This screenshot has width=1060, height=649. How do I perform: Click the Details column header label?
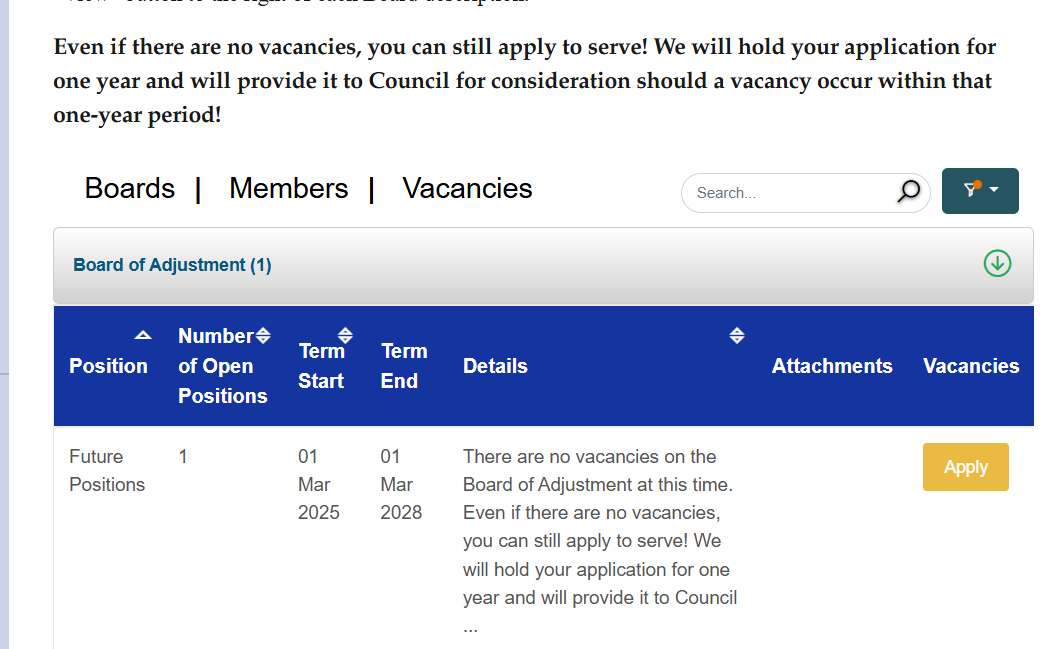pyautogui.click(x=495, y=366)
